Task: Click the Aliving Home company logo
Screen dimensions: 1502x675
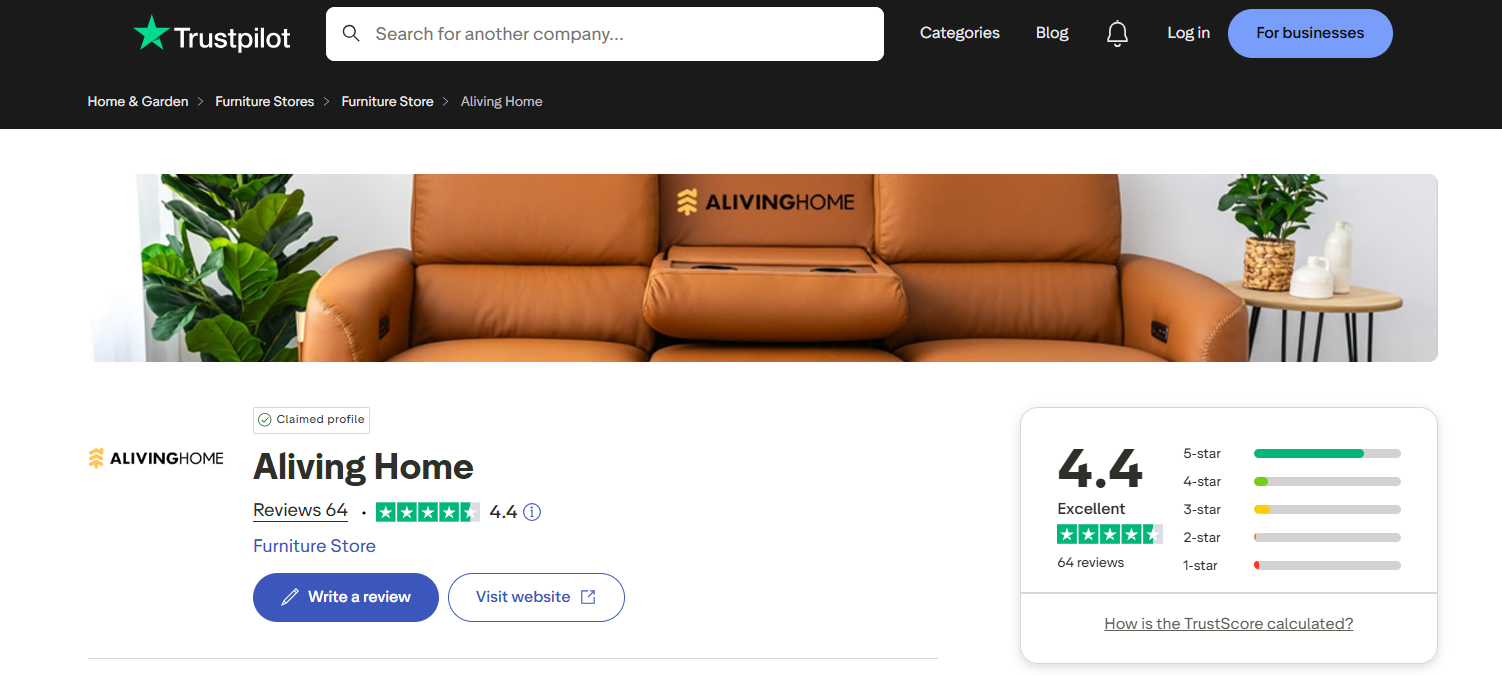Action: click(x=156, y=458)
